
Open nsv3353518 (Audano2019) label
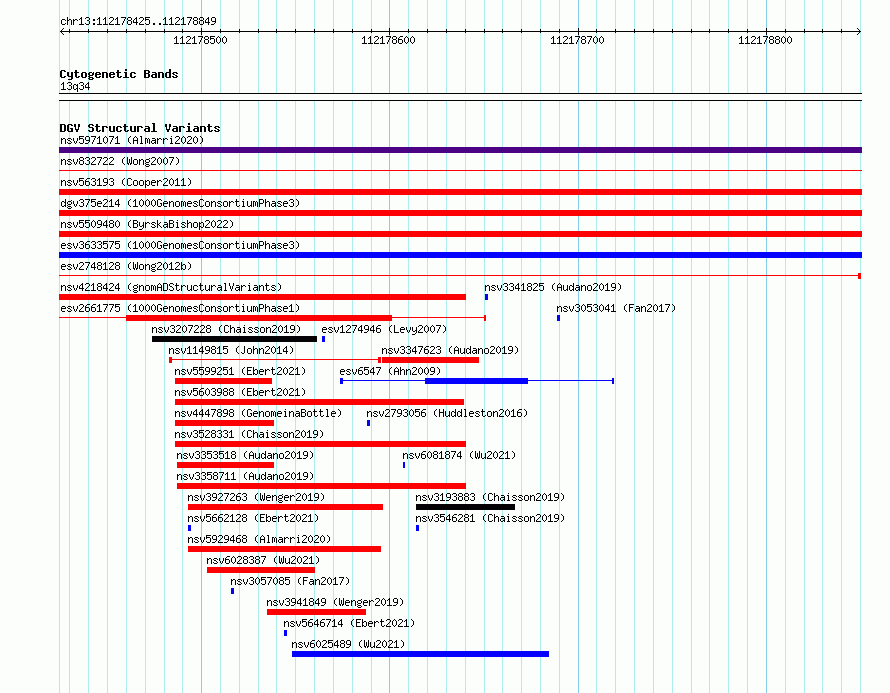click(x=245, y=455)
